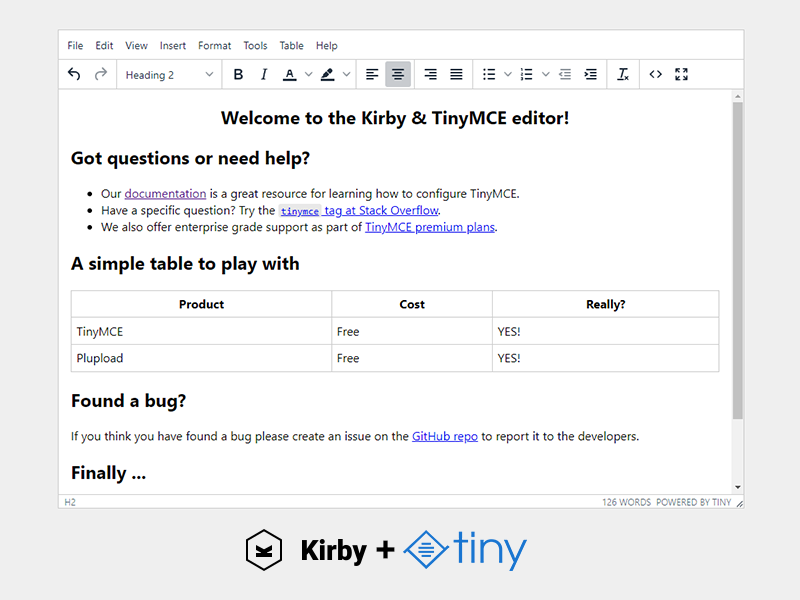The width and height of the screenshot is (800, 600).
Task: Follow the GitHub repo link
Action: click(x=444, y=436)
